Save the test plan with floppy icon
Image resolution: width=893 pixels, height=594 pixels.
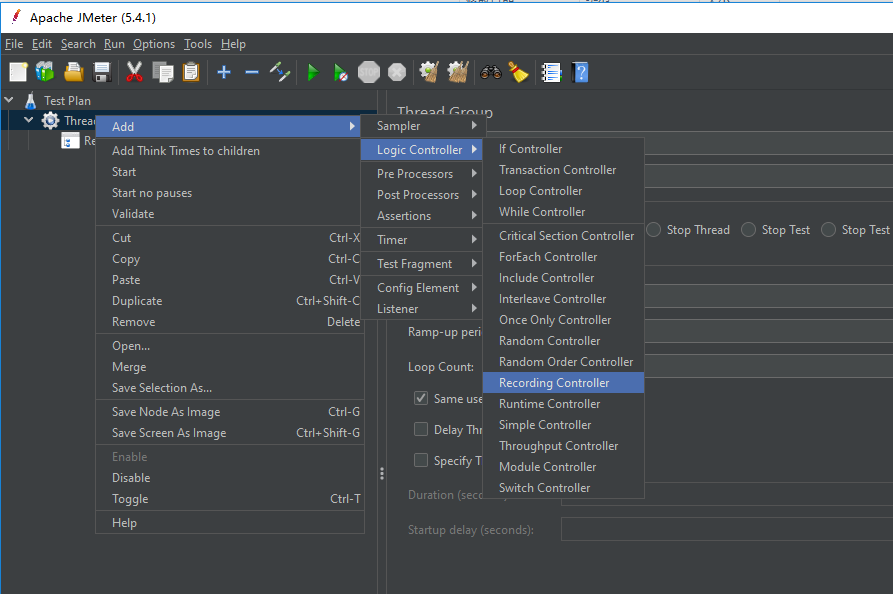pyautogui.click(x=102, y=72)
